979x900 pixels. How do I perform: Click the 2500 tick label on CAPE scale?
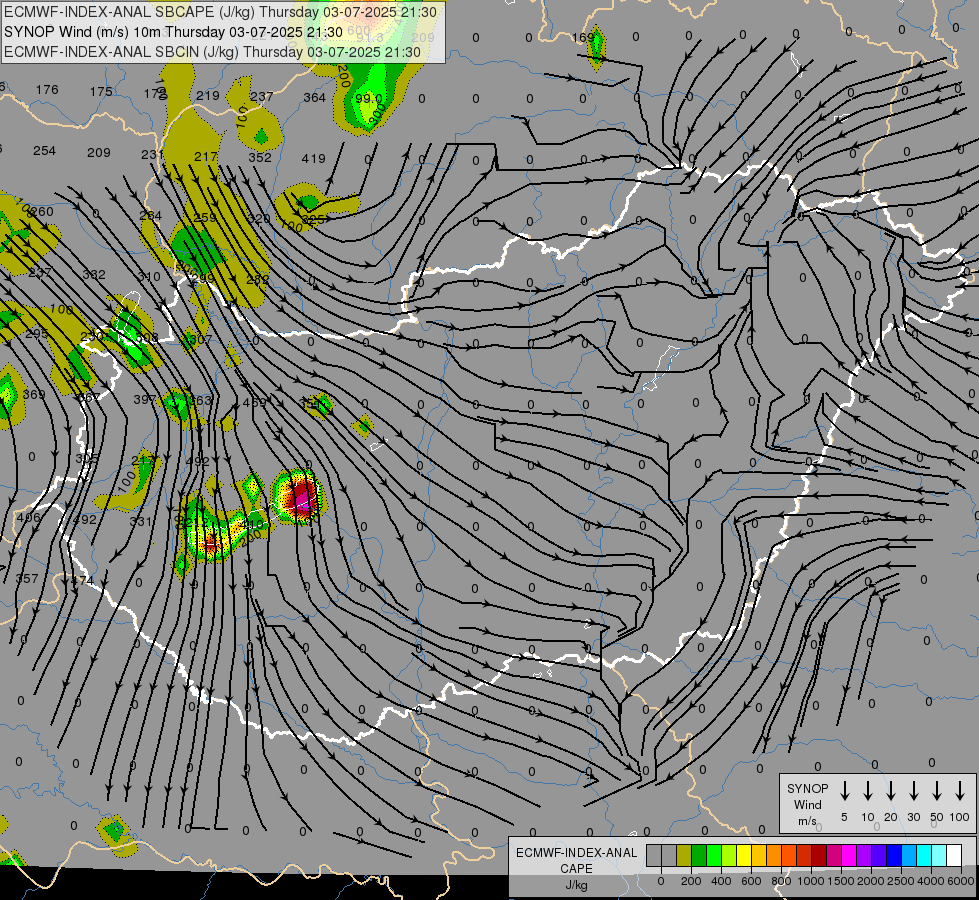900,881
